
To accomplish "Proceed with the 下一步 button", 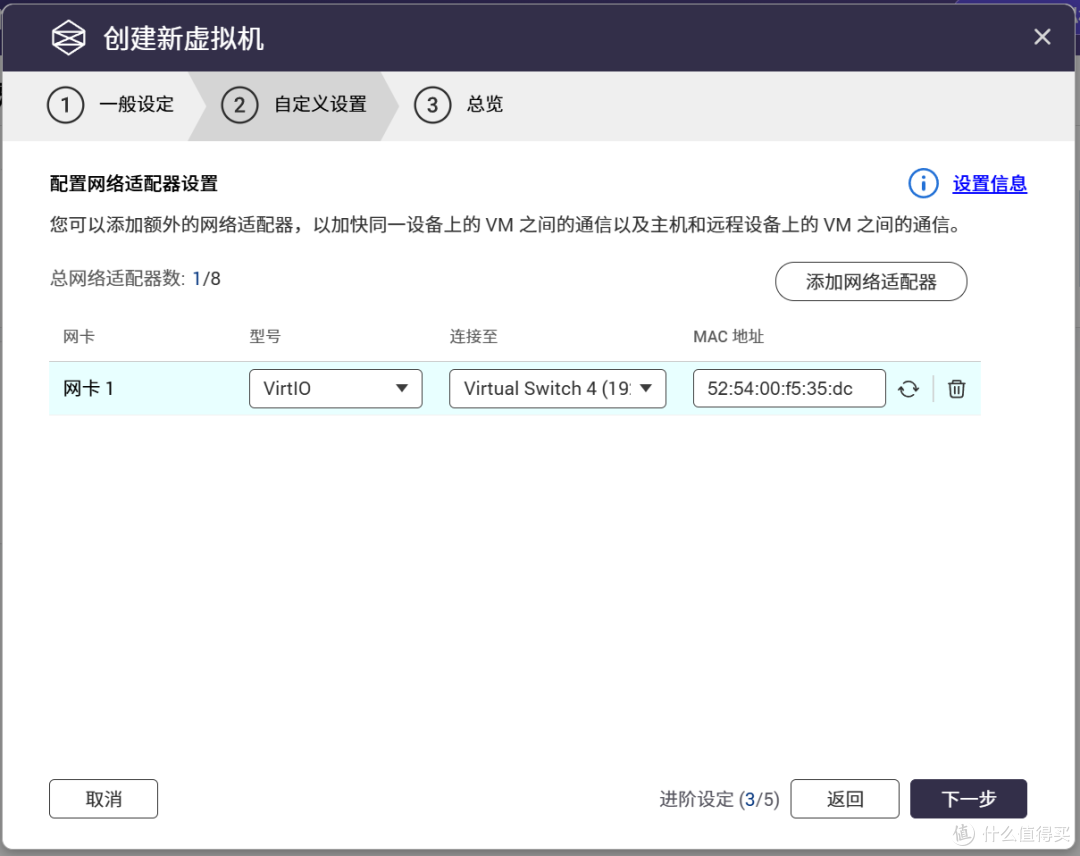I will 968,799.
